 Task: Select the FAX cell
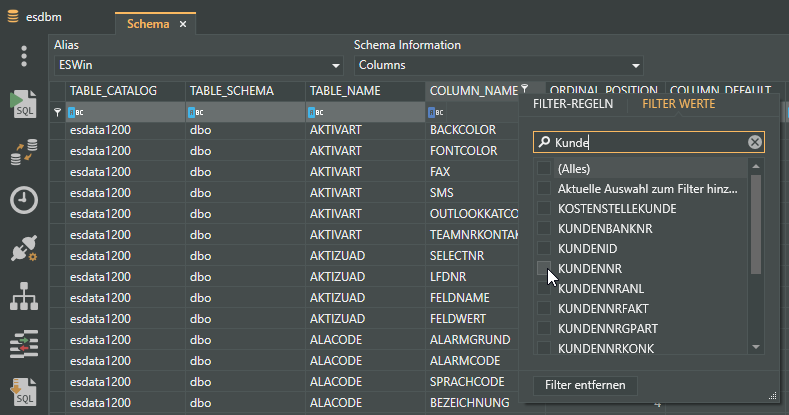click(x=472, y=172)
